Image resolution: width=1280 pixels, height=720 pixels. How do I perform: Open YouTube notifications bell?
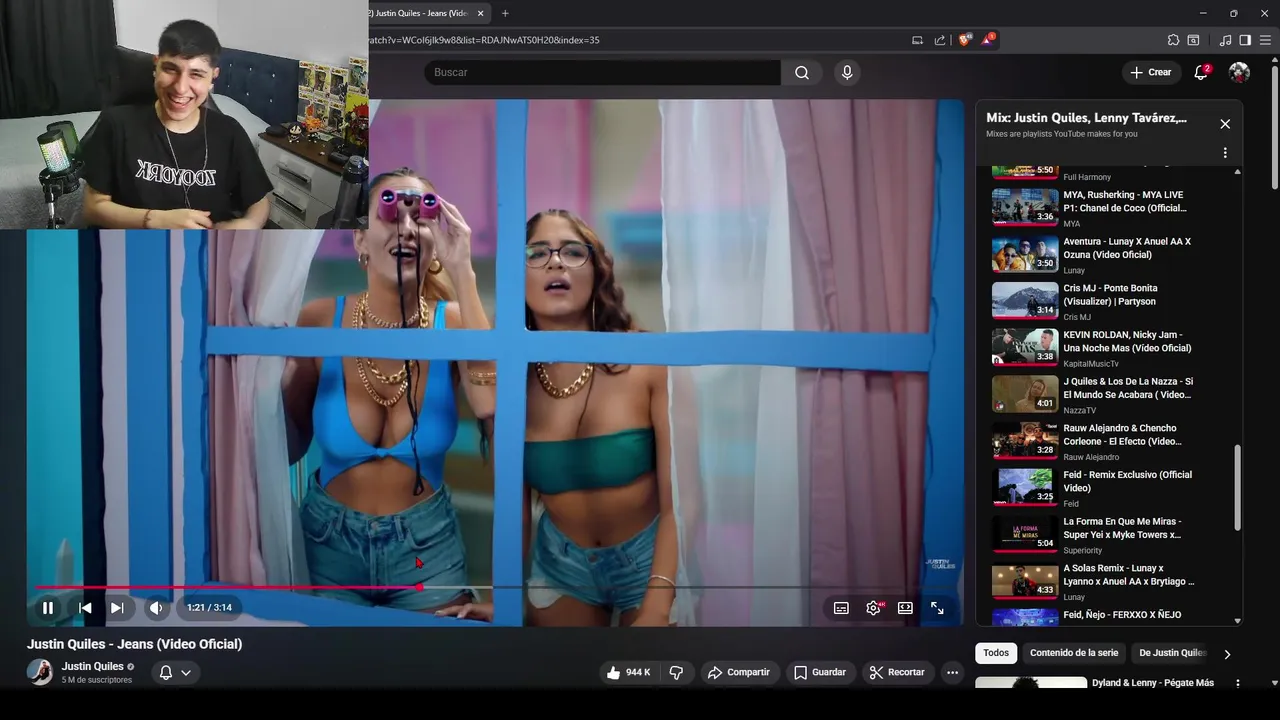coord(1202,72)
